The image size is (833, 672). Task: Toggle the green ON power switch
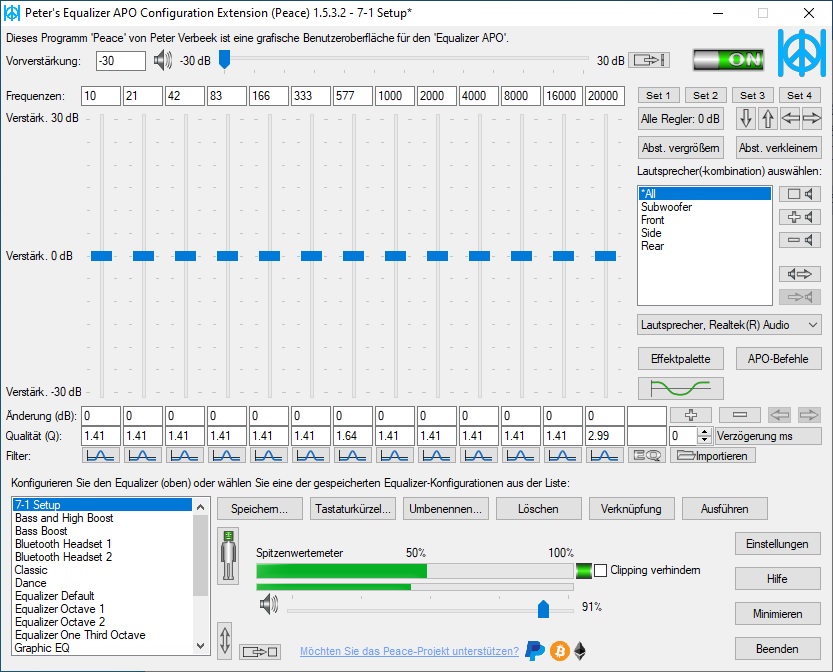point(729,59)
